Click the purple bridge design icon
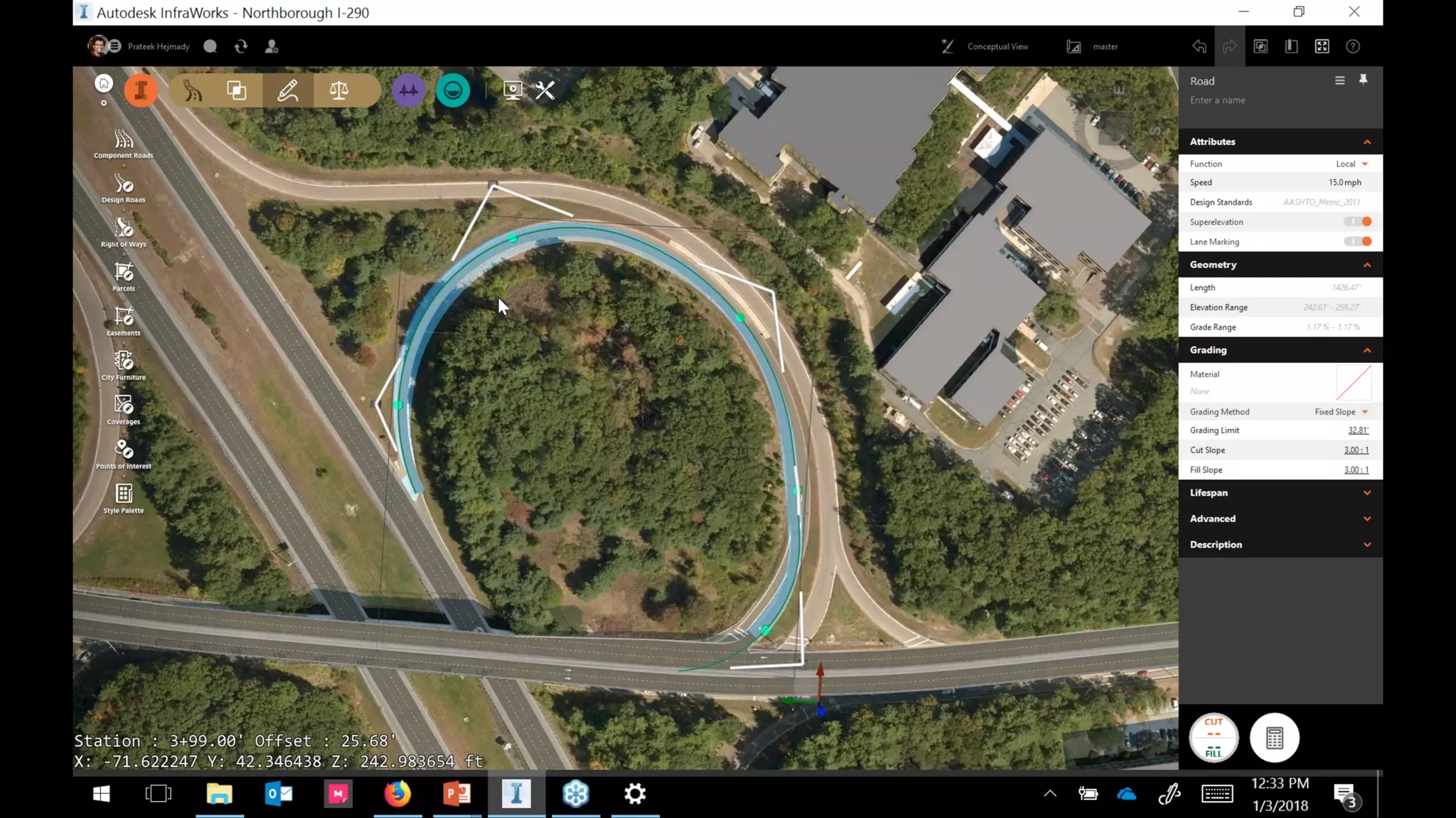1456x818 pixels. [x=409, y=90]
